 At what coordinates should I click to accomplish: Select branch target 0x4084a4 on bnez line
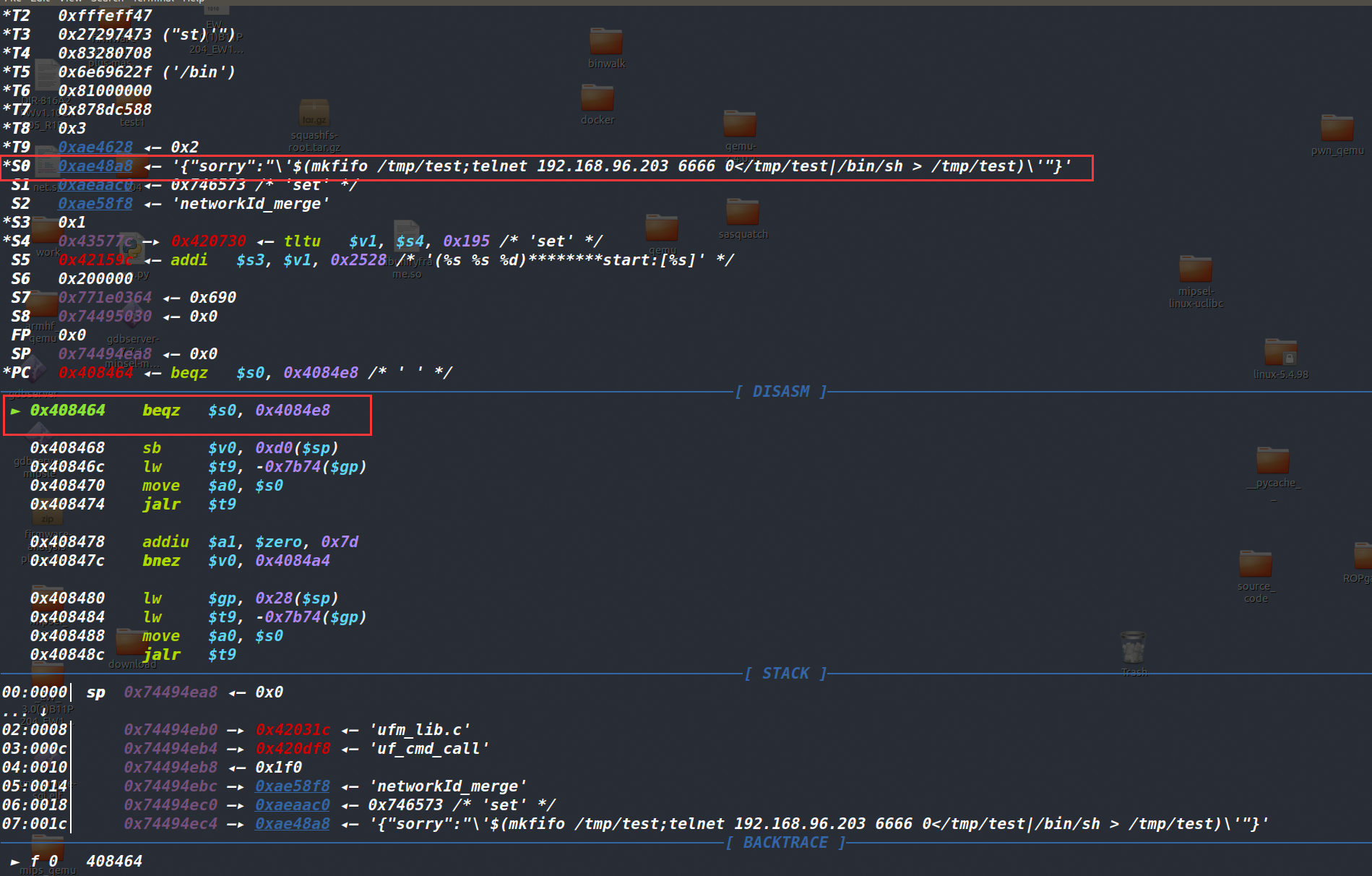[293, 561]
